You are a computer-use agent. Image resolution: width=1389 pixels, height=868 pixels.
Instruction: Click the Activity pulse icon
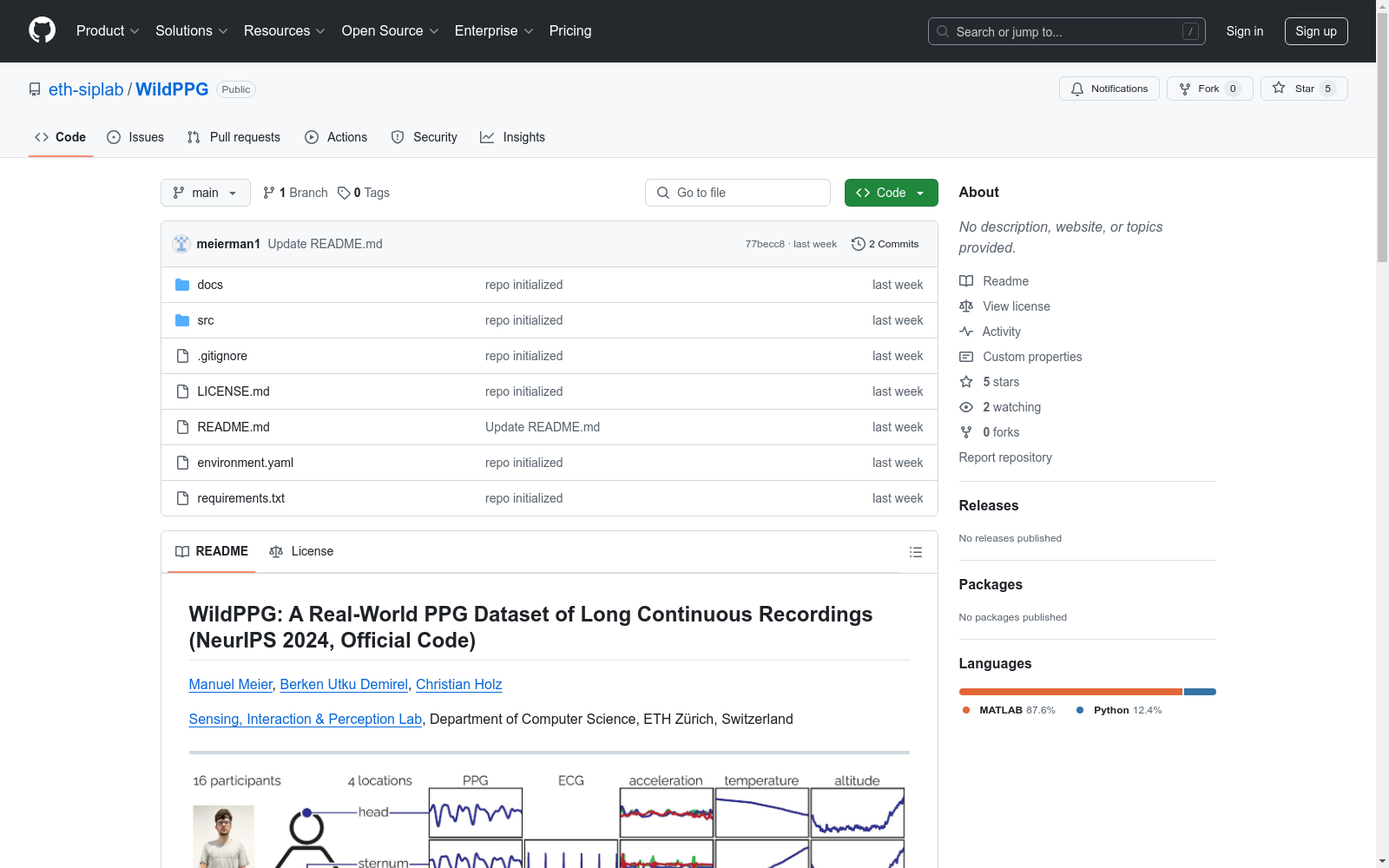point(966,332)
